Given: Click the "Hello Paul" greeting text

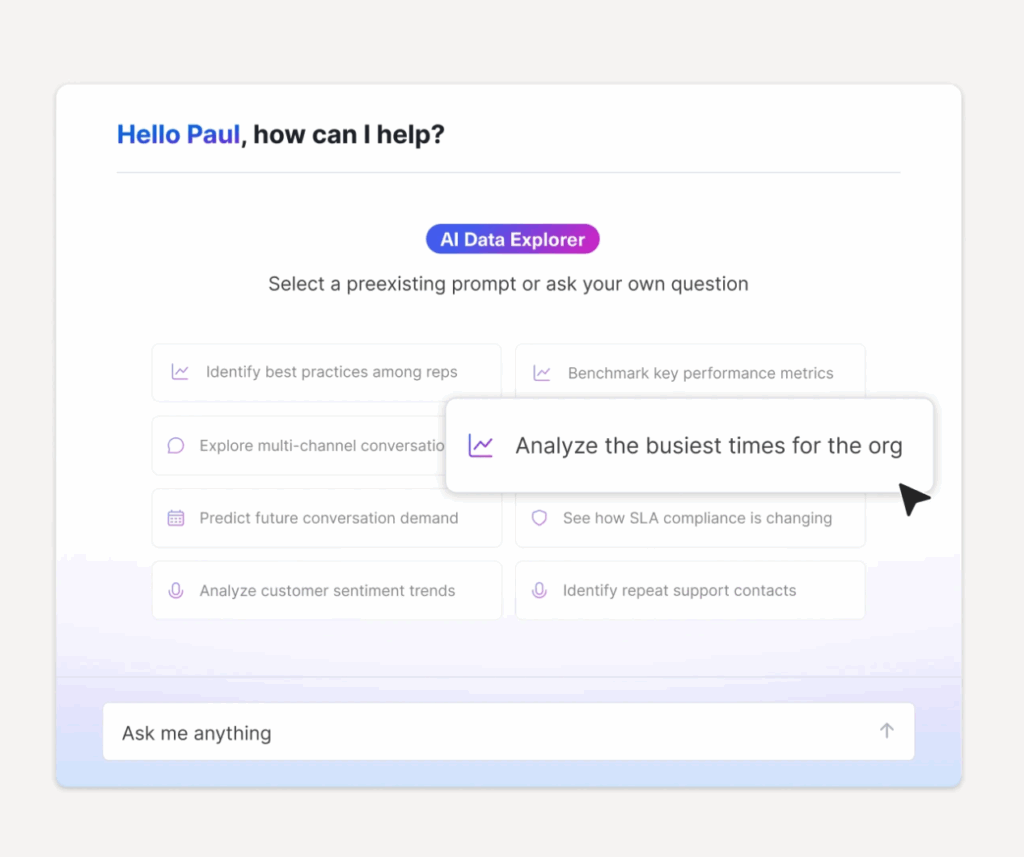Looking at the screenshot, I should (179, 134).
